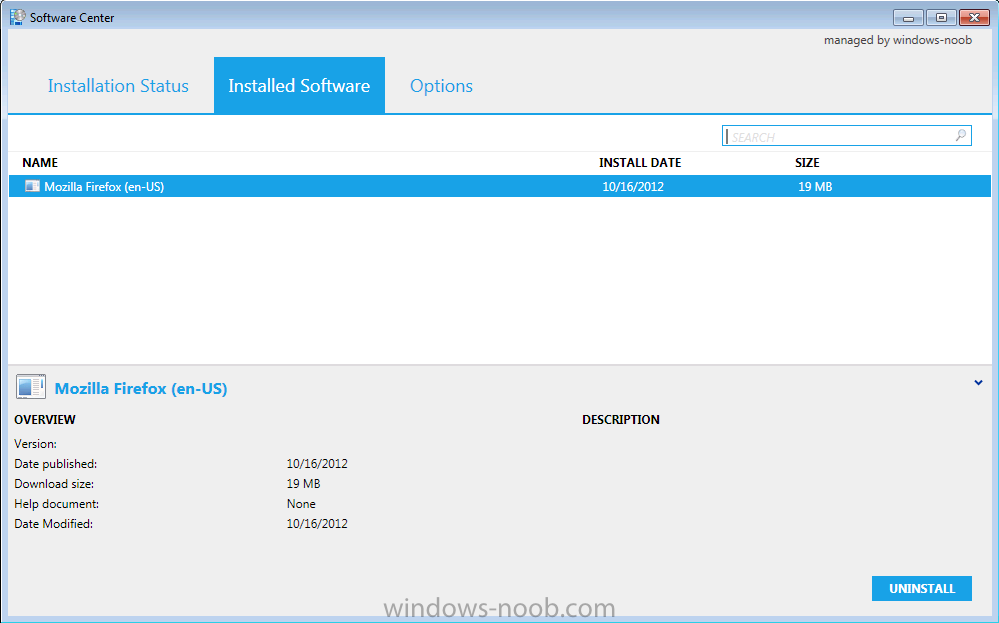Screen dimensions: 999x623
Task: Click the Firefox row application icon
Action: point(32,186)
